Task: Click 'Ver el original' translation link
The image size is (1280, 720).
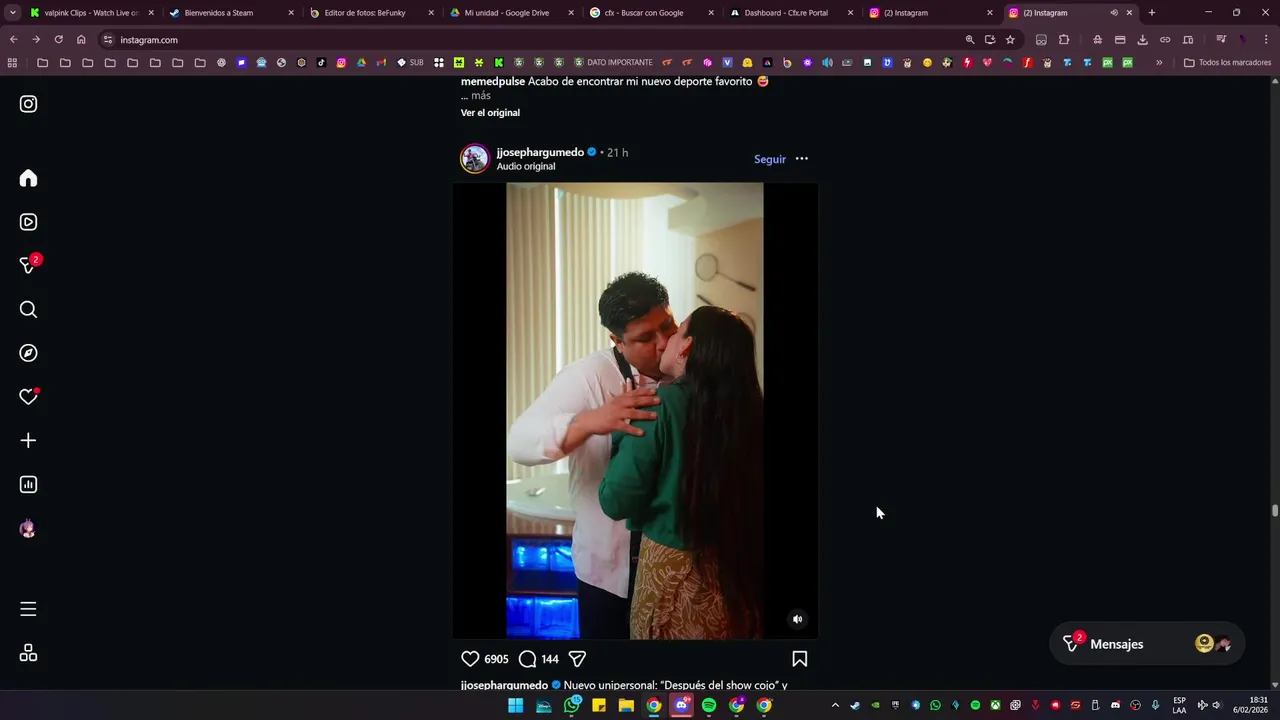Action: (490, 113)
